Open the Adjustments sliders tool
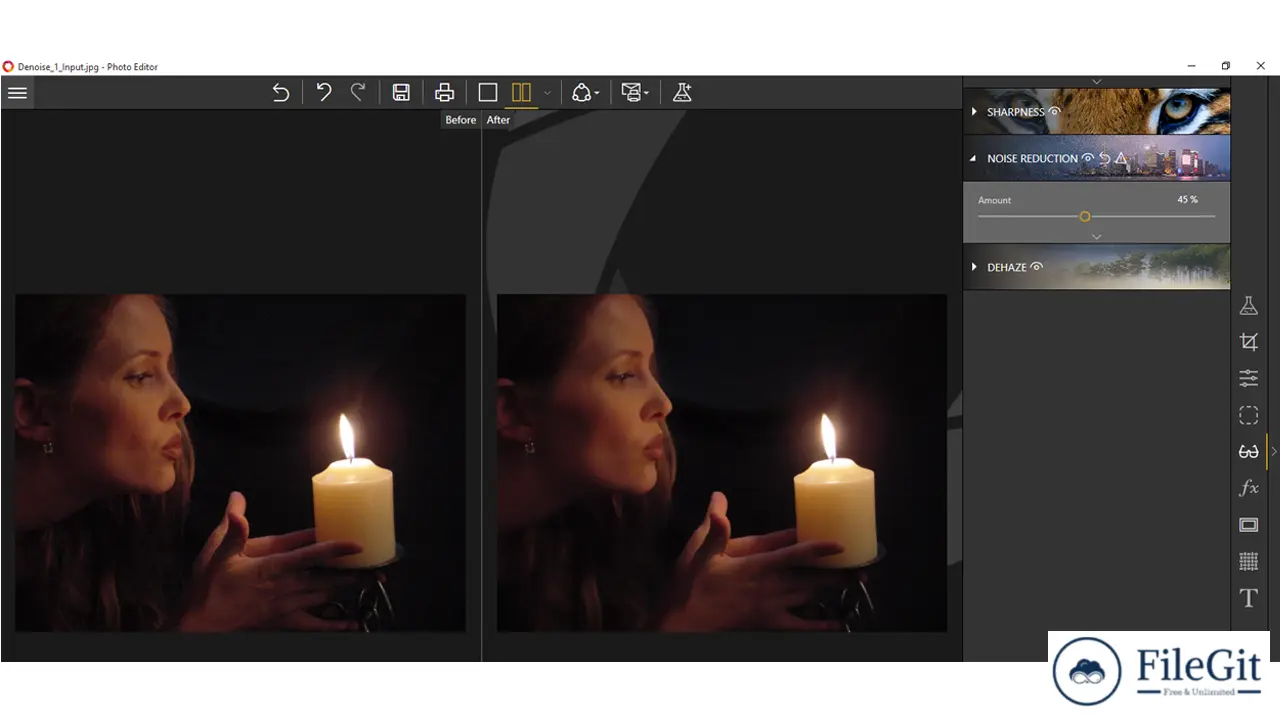 click(x=1249, y=378)
